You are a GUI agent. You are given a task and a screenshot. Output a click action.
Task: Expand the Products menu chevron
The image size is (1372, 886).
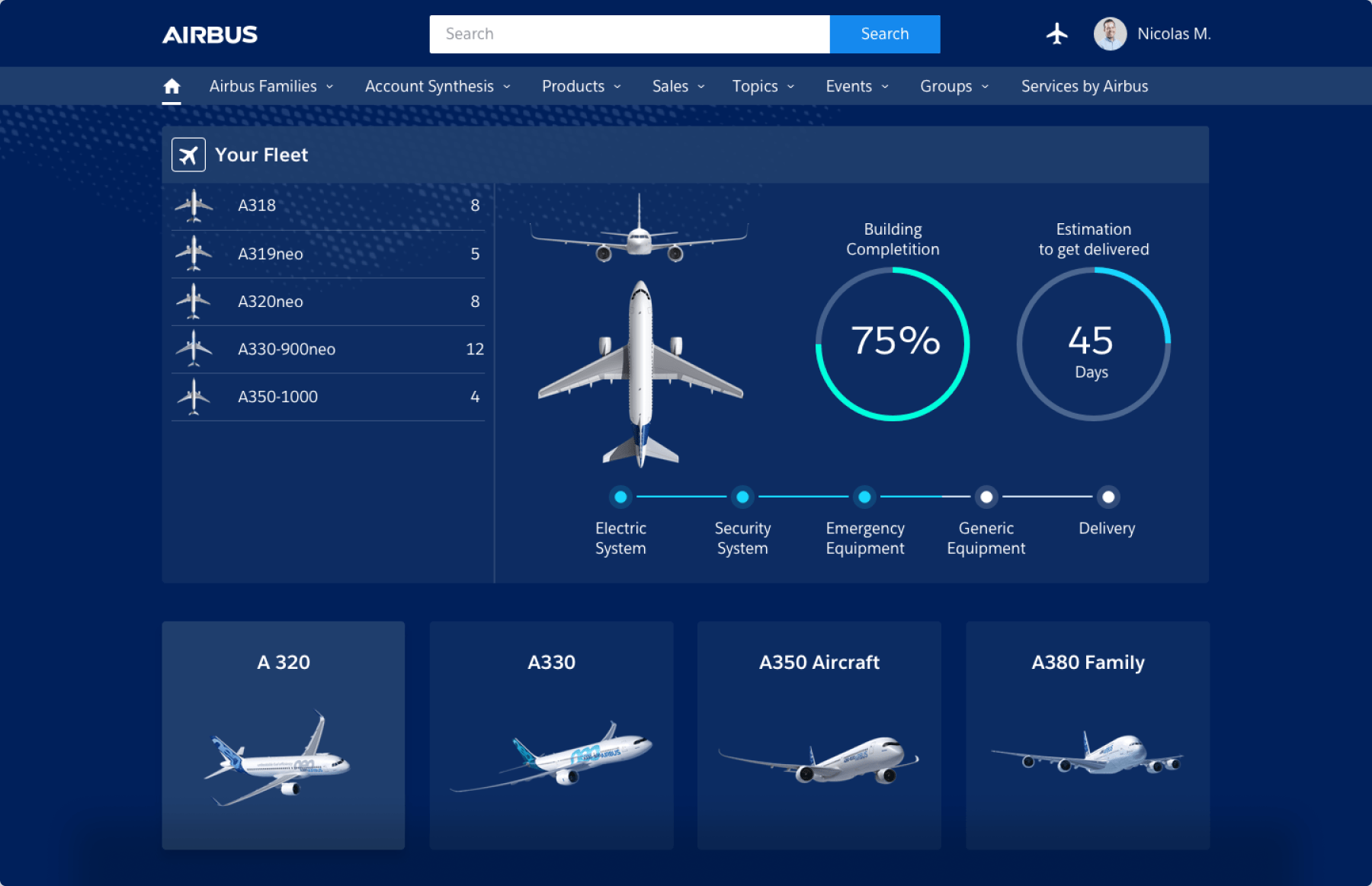(x=617, y=87)
